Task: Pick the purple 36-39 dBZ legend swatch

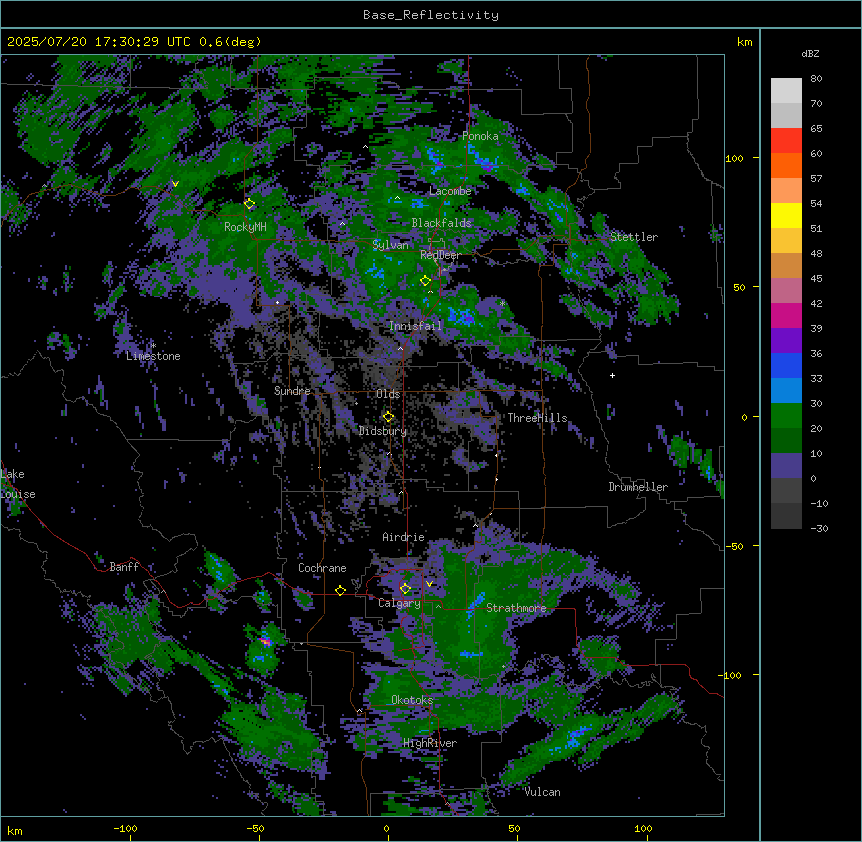Action: pos(786,340)
